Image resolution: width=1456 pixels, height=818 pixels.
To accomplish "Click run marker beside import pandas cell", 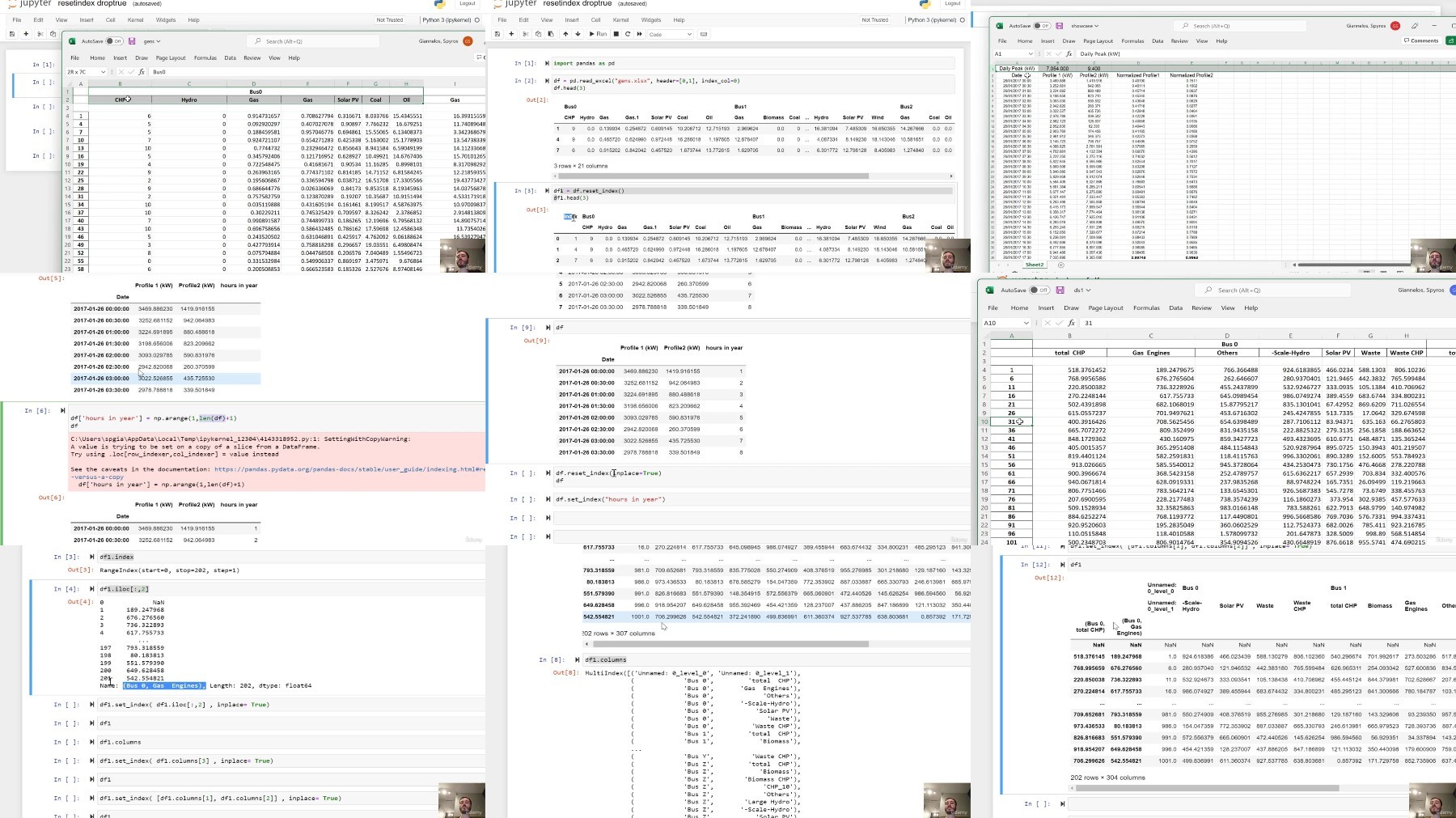I will pyautogui.click(x=547, y=63).
